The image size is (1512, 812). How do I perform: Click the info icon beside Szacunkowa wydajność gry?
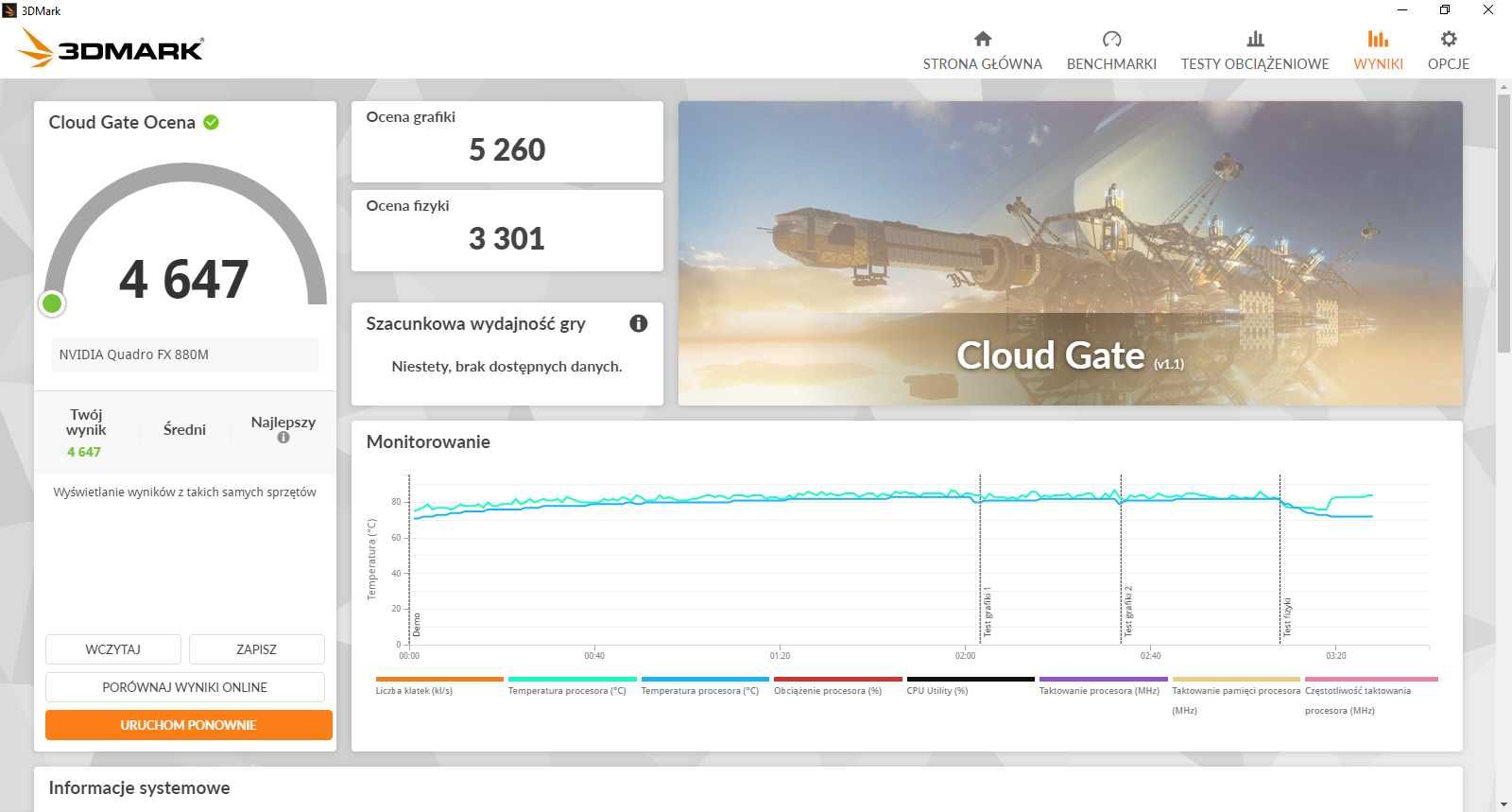(639, 323)
